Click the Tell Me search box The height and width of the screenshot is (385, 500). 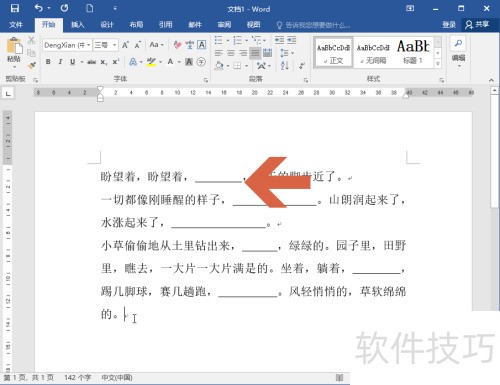coord(314,25)
